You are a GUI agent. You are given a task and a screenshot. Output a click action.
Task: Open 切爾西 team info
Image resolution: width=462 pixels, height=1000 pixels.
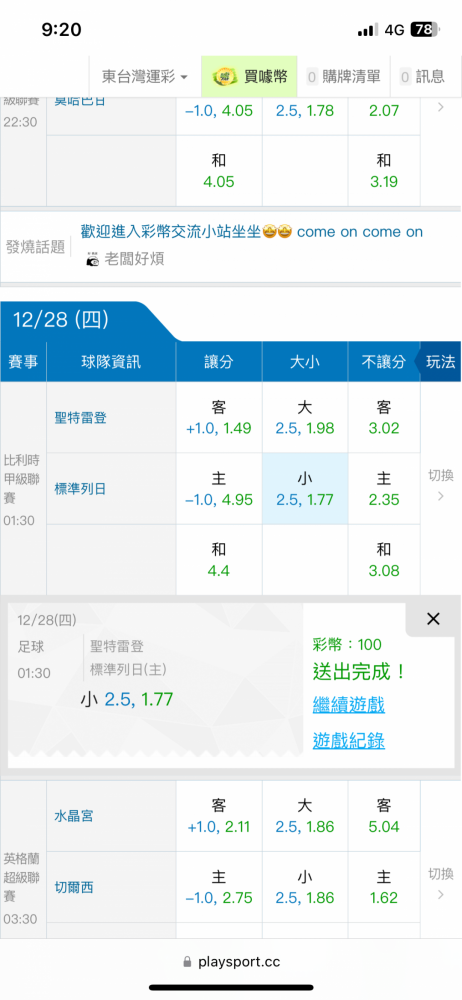[x=73, y=887]
